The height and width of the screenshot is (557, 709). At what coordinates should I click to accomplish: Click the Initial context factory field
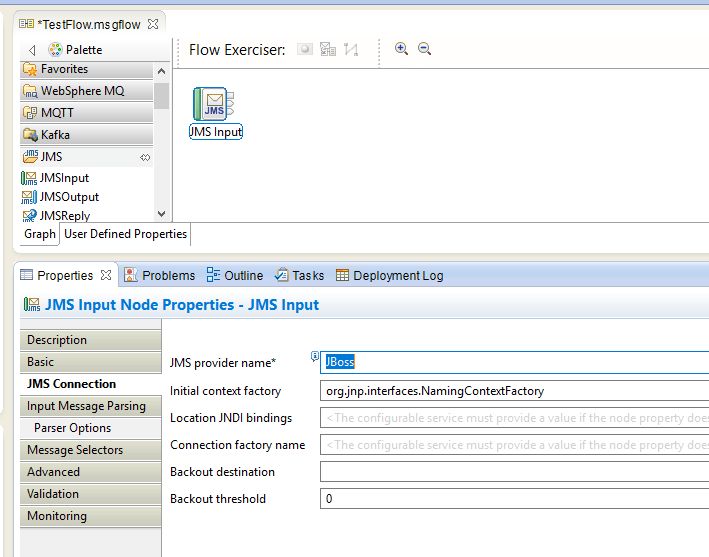pos(515,391)
